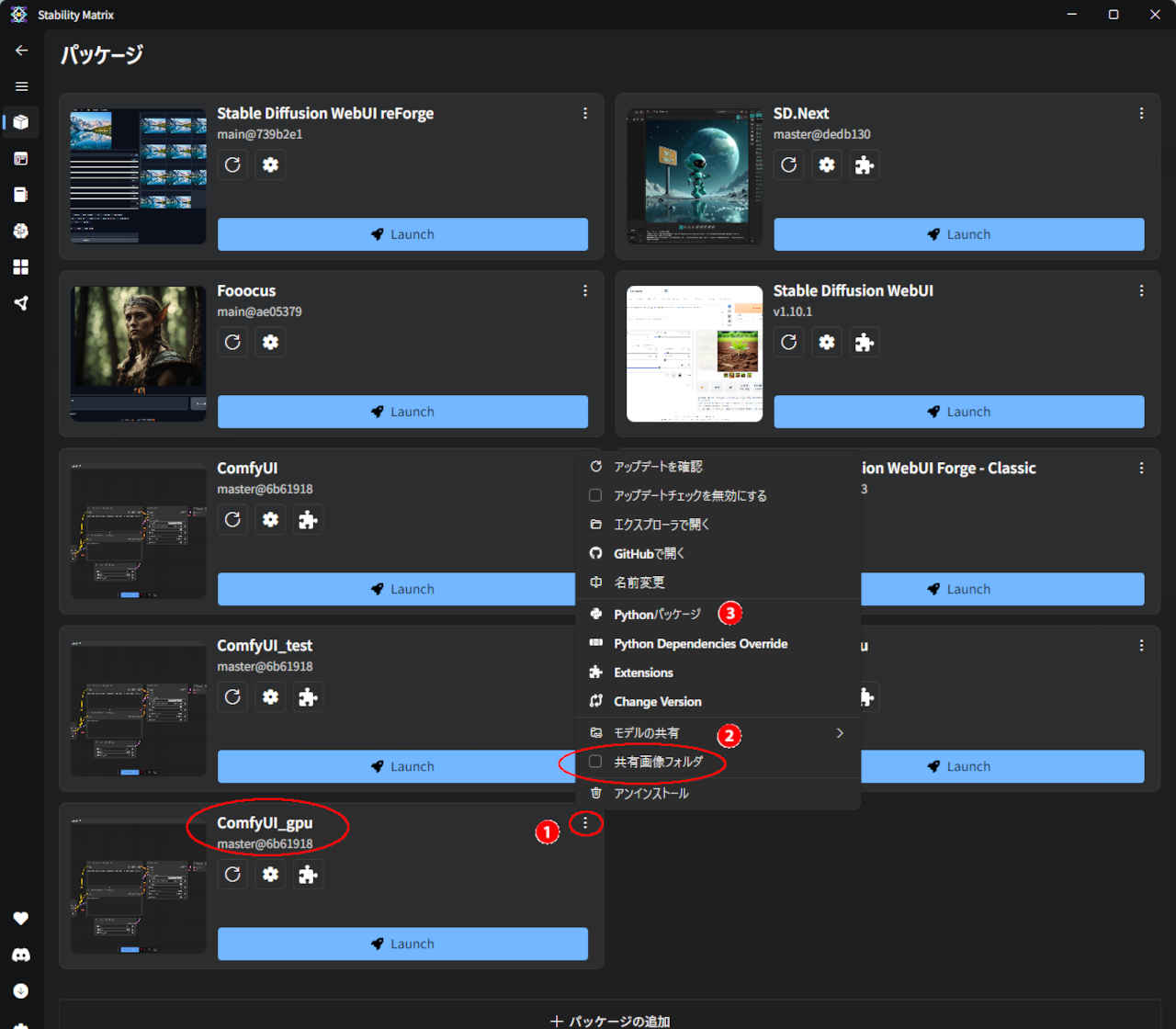The height and width of the screenshot is (1029, 1176).
Task: Open gear settings on ComfyUI_gpu card
Action: coord(270,874)
